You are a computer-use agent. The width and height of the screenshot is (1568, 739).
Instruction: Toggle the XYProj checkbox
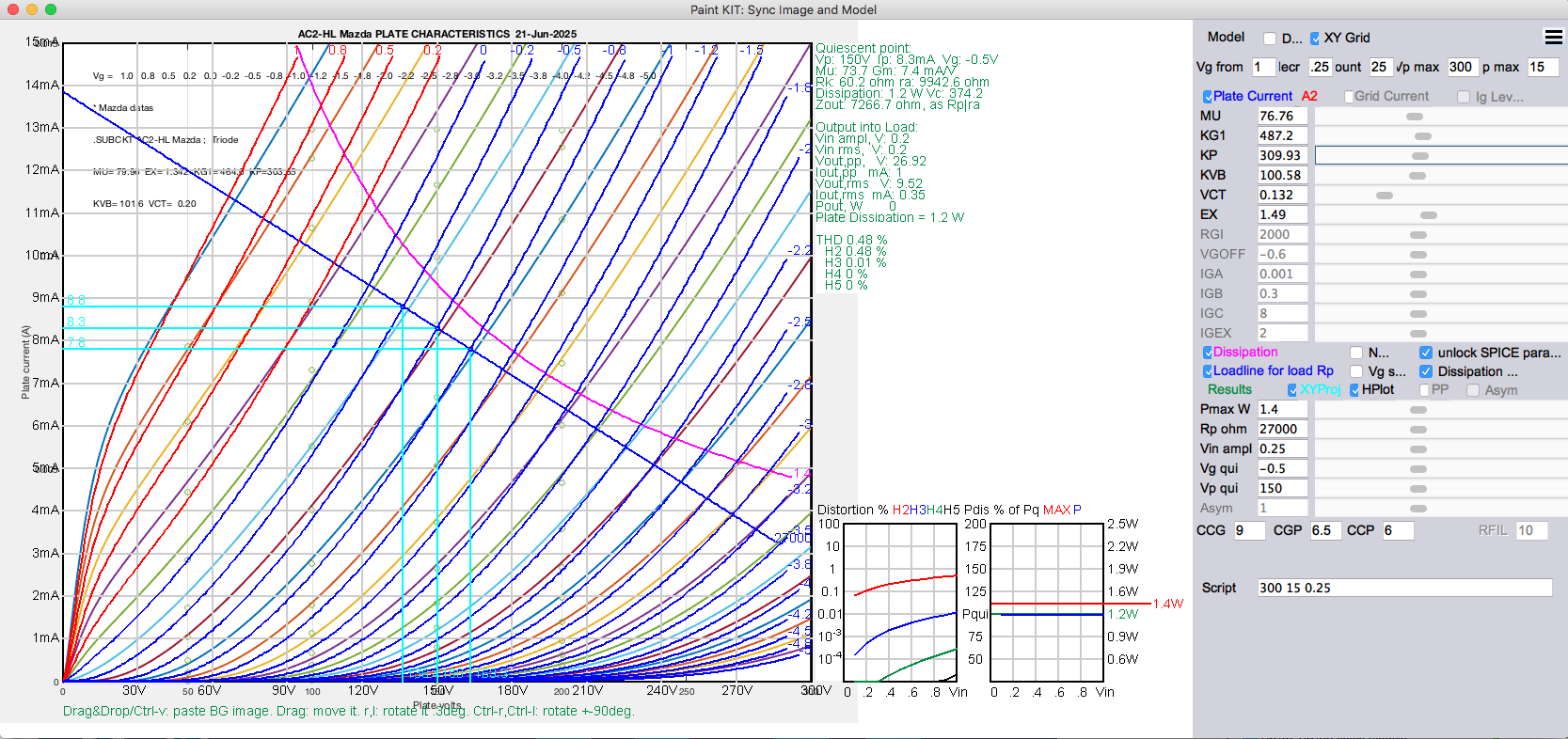pyautogui.click(x=1292, y=390)
